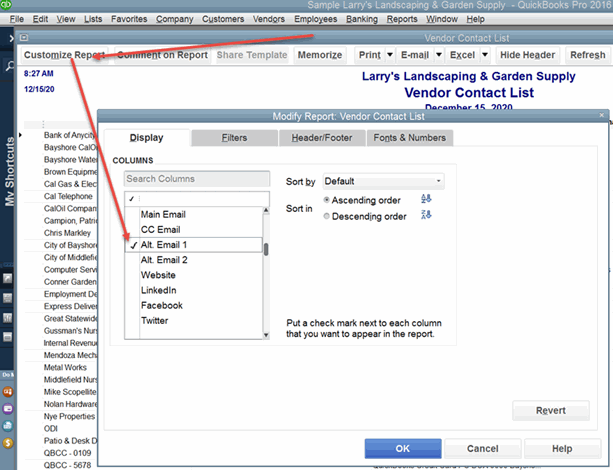
Task: Open the Sort by Default dropdown
Action: [x=383, y=181]
